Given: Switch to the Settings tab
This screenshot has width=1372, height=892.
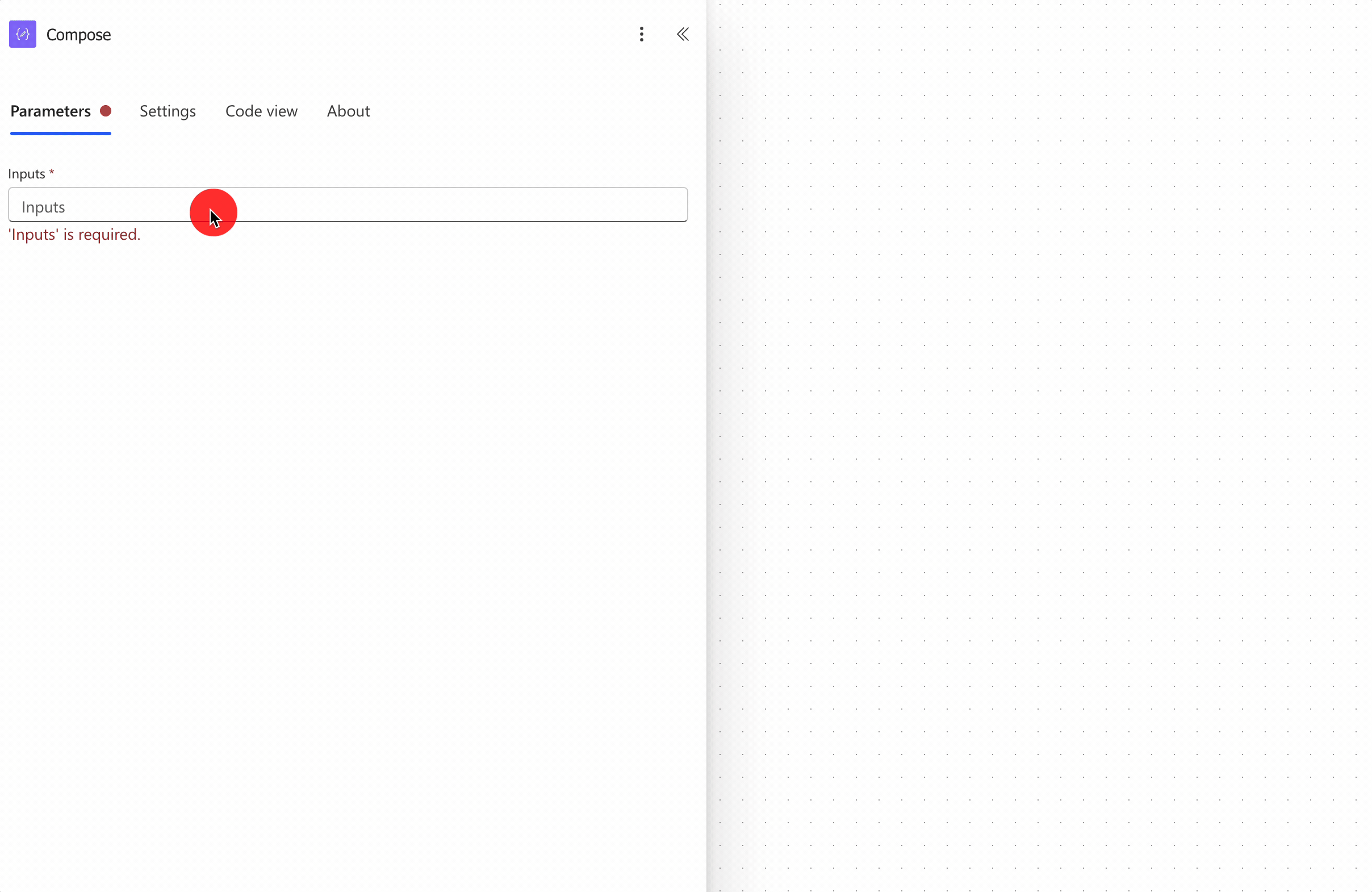Looking at the screenshot, I should (x=167, y=111).
